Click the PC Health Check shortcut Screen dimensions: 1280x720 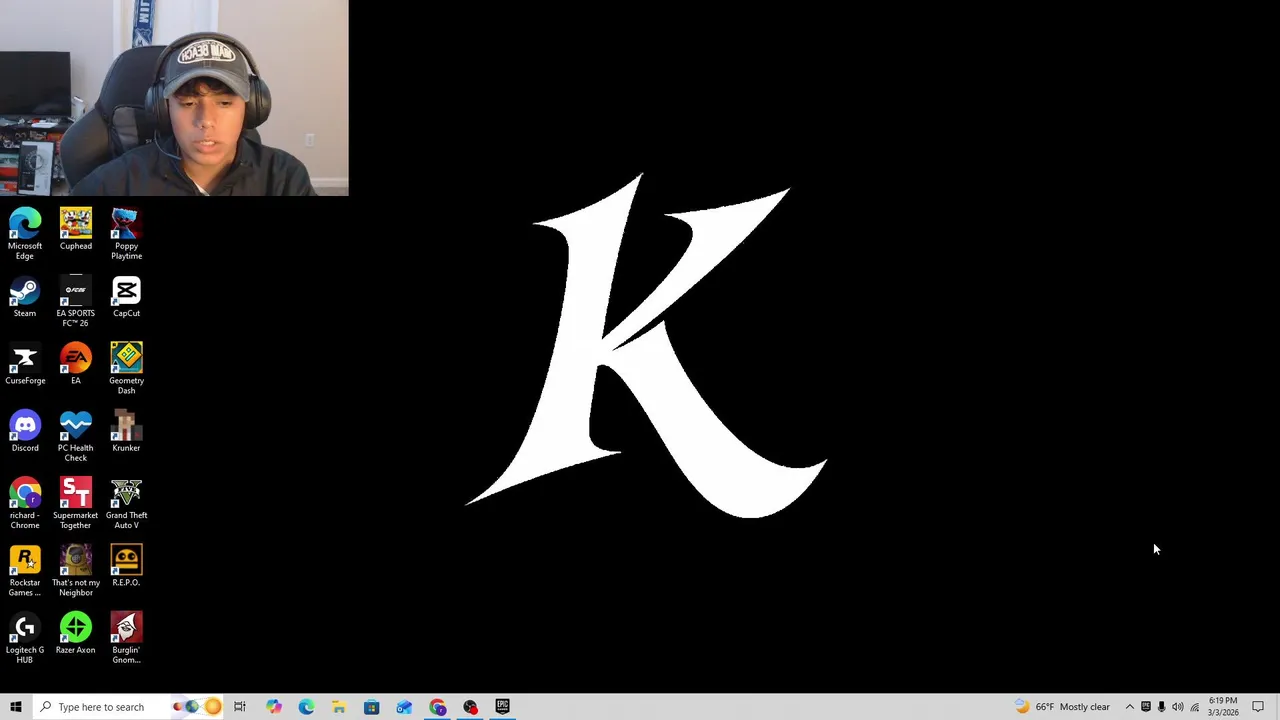click(x=76, y=436)
